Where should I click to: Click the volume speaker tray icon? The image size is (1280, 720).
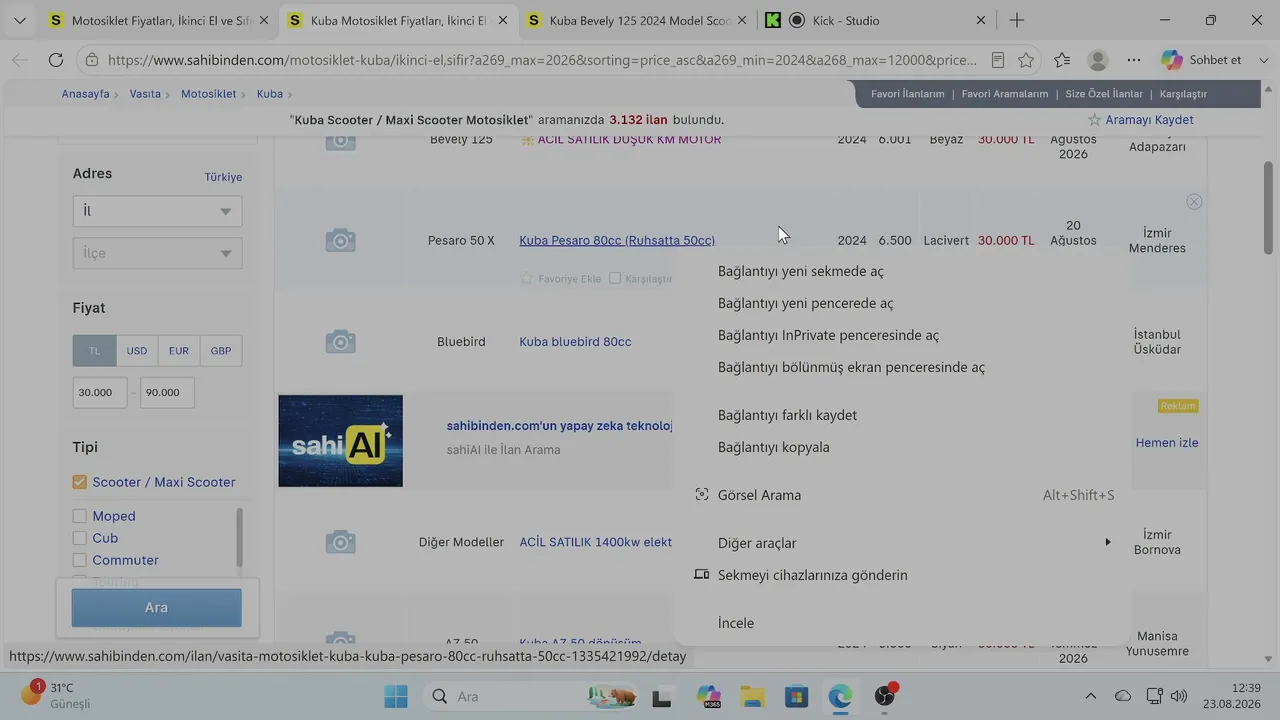1179,696
